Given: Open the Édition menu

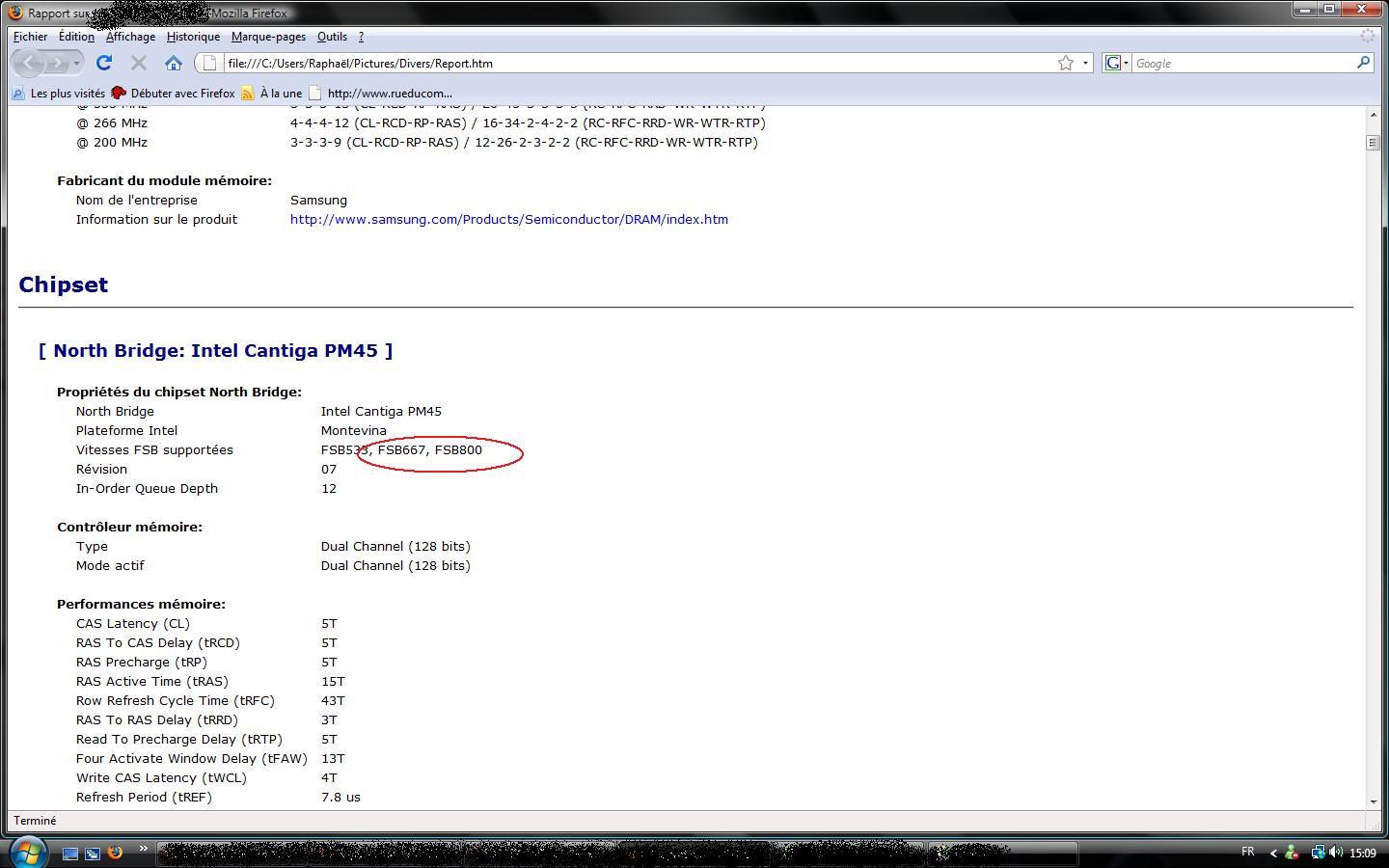Looking at the screenshot, I should (x=76, y=37).
